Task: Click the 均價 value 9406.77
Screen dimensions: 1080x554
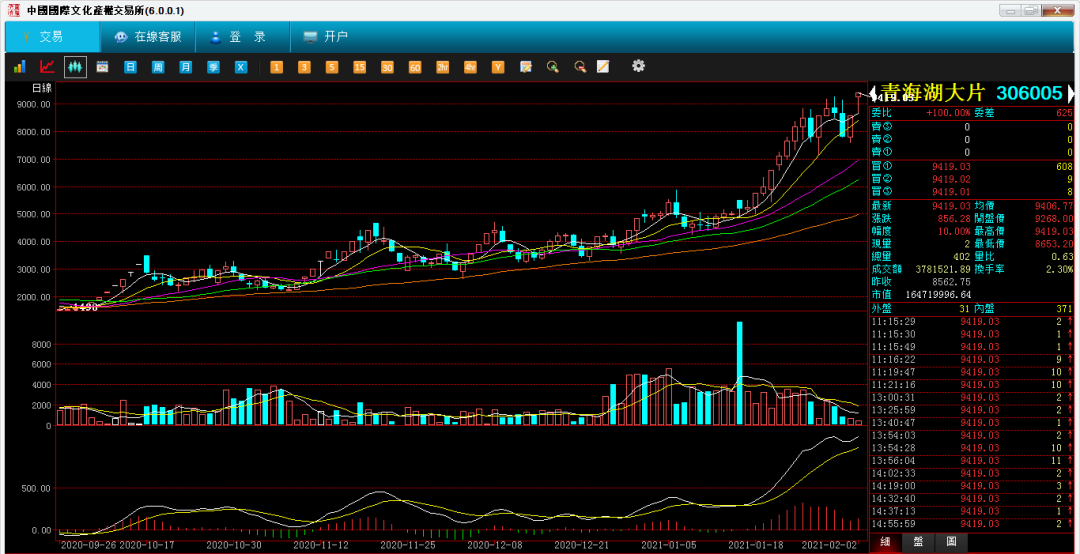Action: coord(1054,205)
